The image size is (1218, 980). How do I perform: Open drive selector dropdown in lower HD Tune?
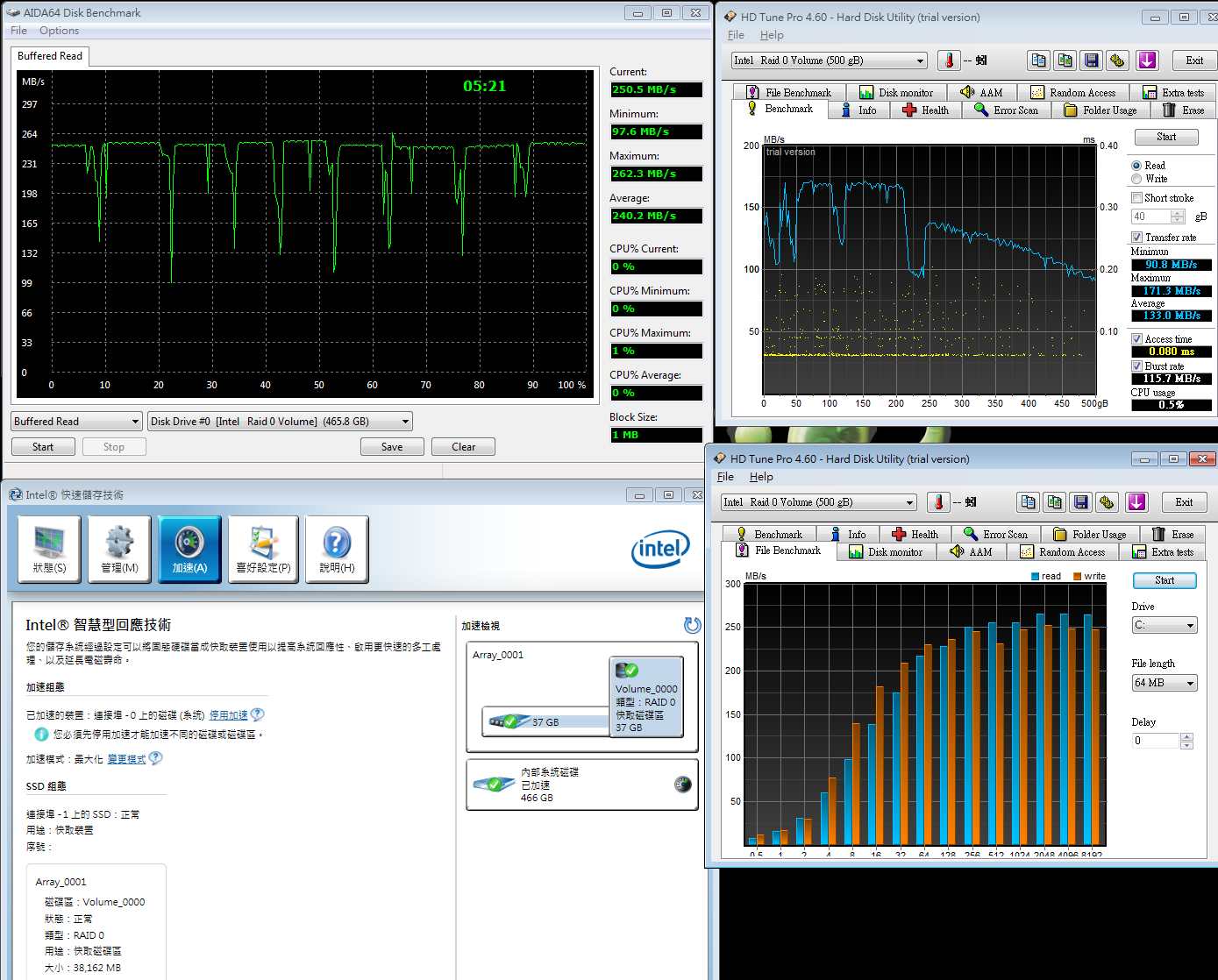pos(819,502)
